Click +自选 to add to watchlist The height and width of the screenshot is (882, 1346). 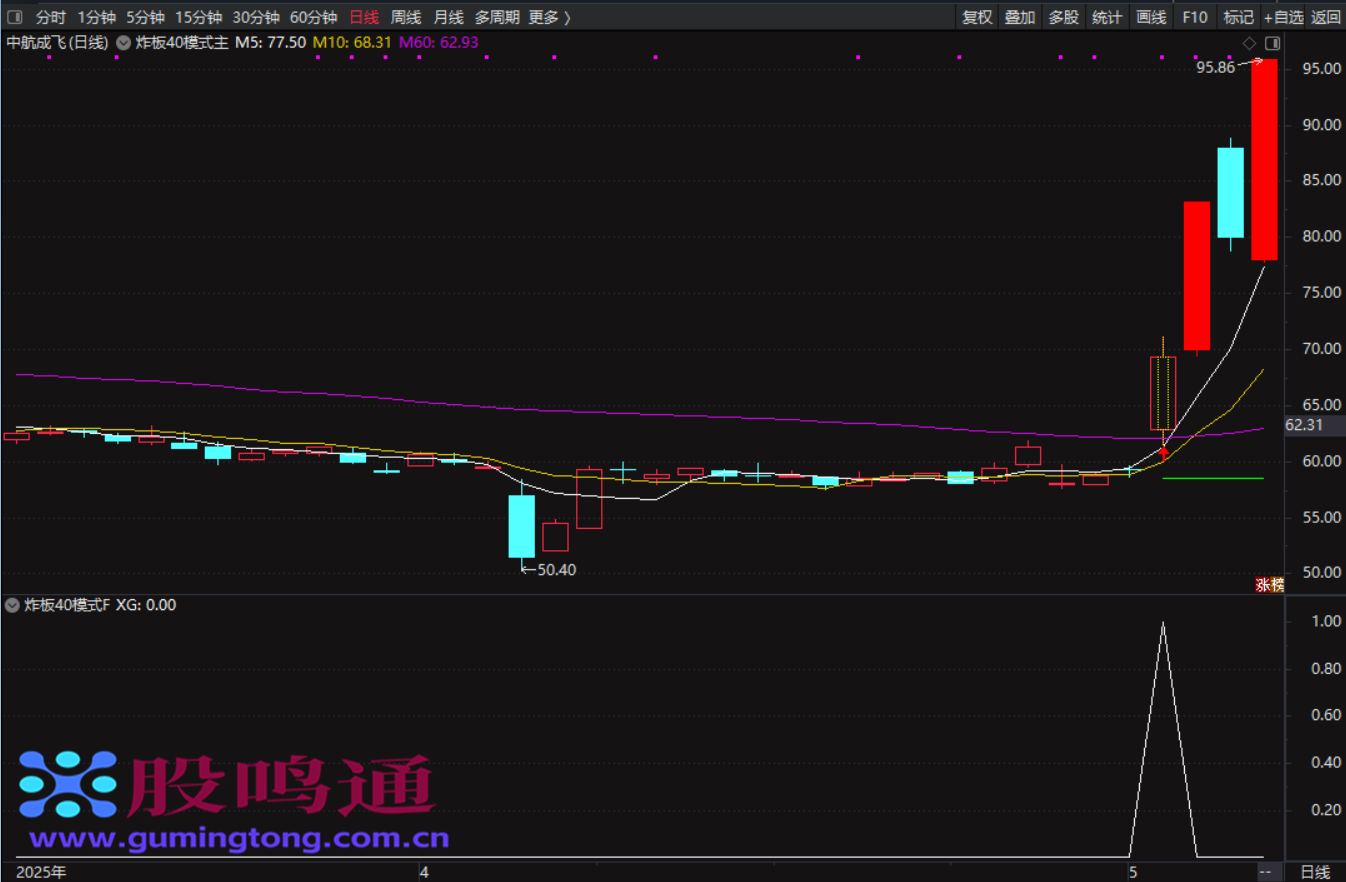[x=1283, y=17]
